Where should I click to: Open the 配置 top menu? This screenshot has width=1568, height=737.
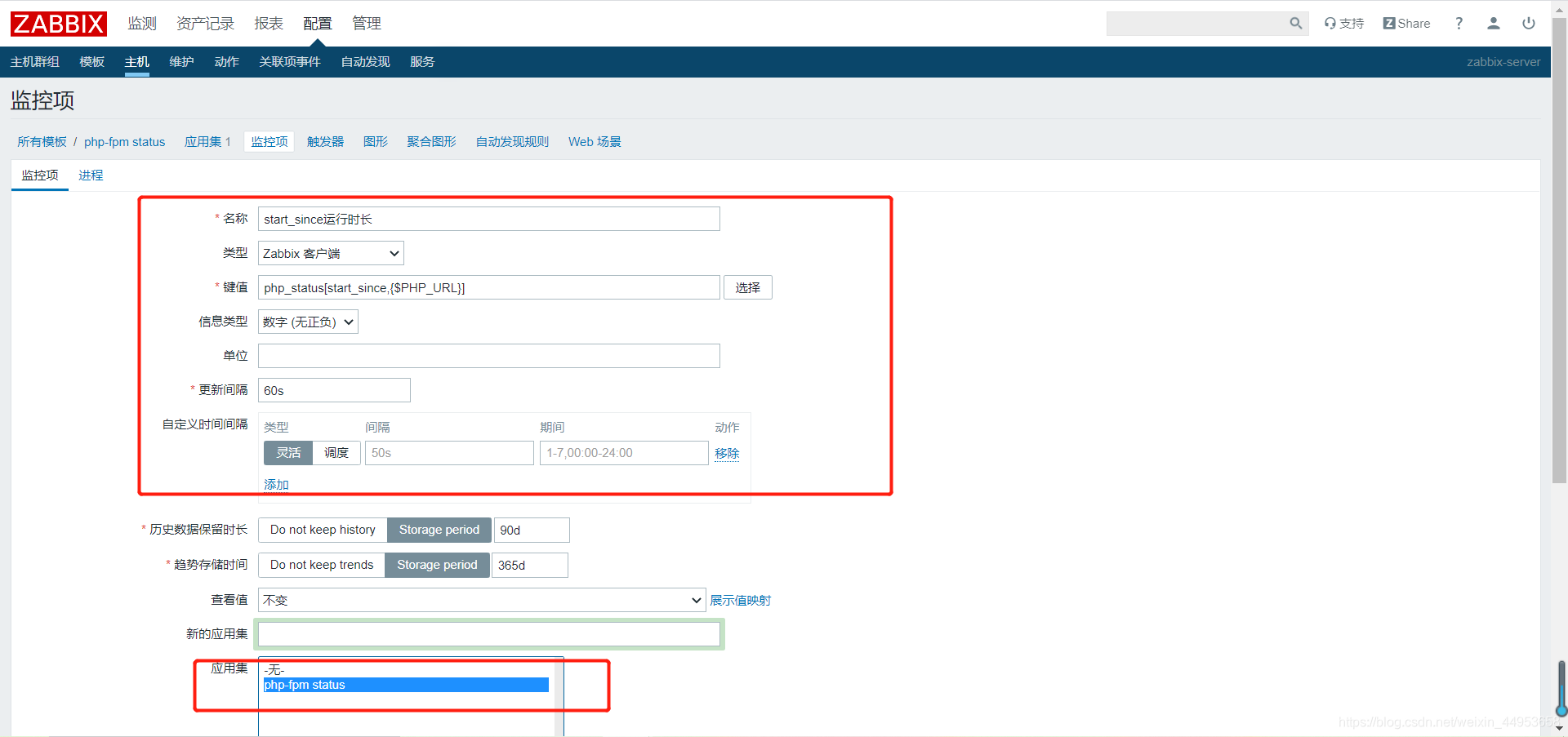tap(318, 24)
